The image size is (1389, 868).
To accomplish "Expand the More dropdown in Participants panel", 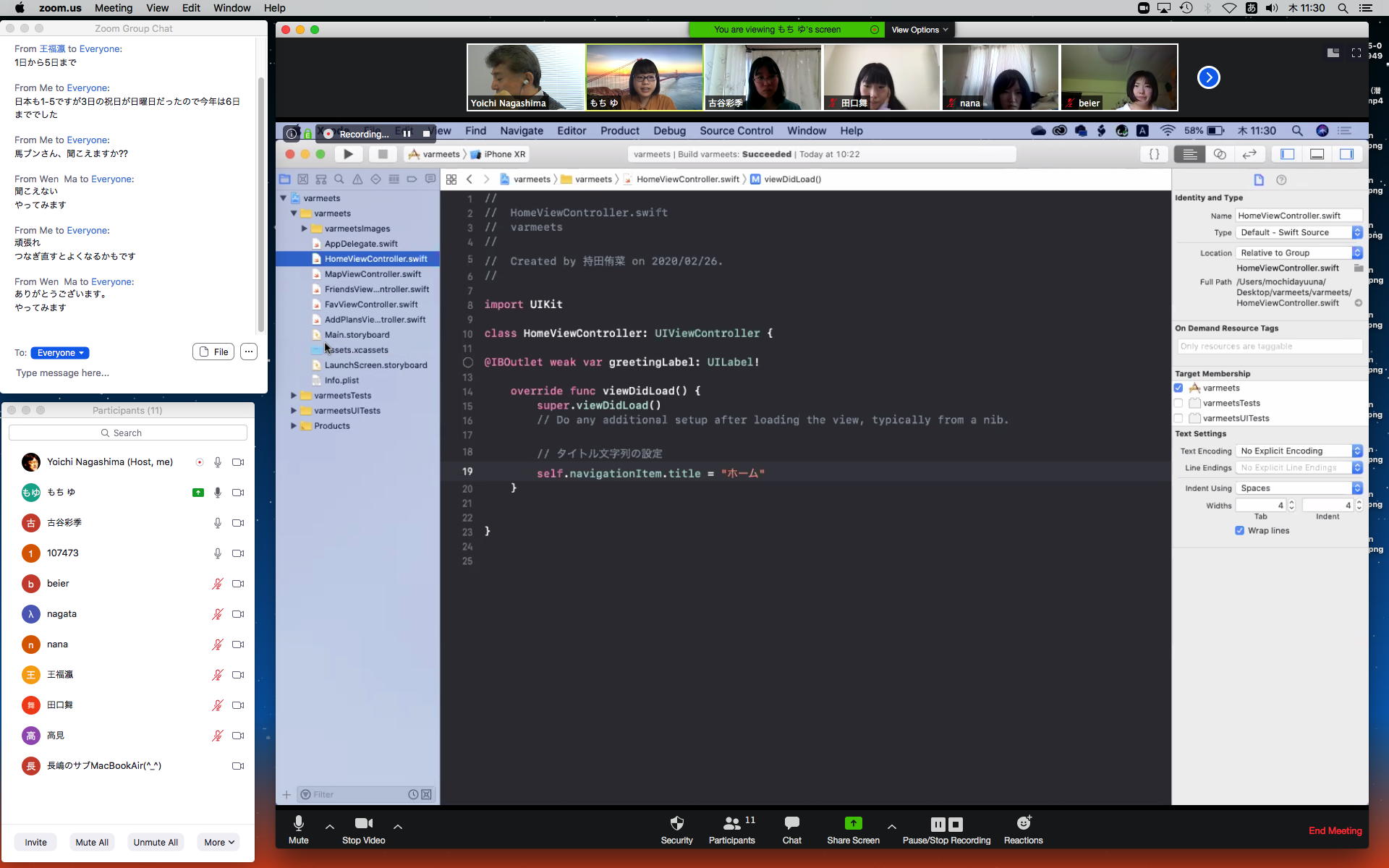I will [218, 842].
